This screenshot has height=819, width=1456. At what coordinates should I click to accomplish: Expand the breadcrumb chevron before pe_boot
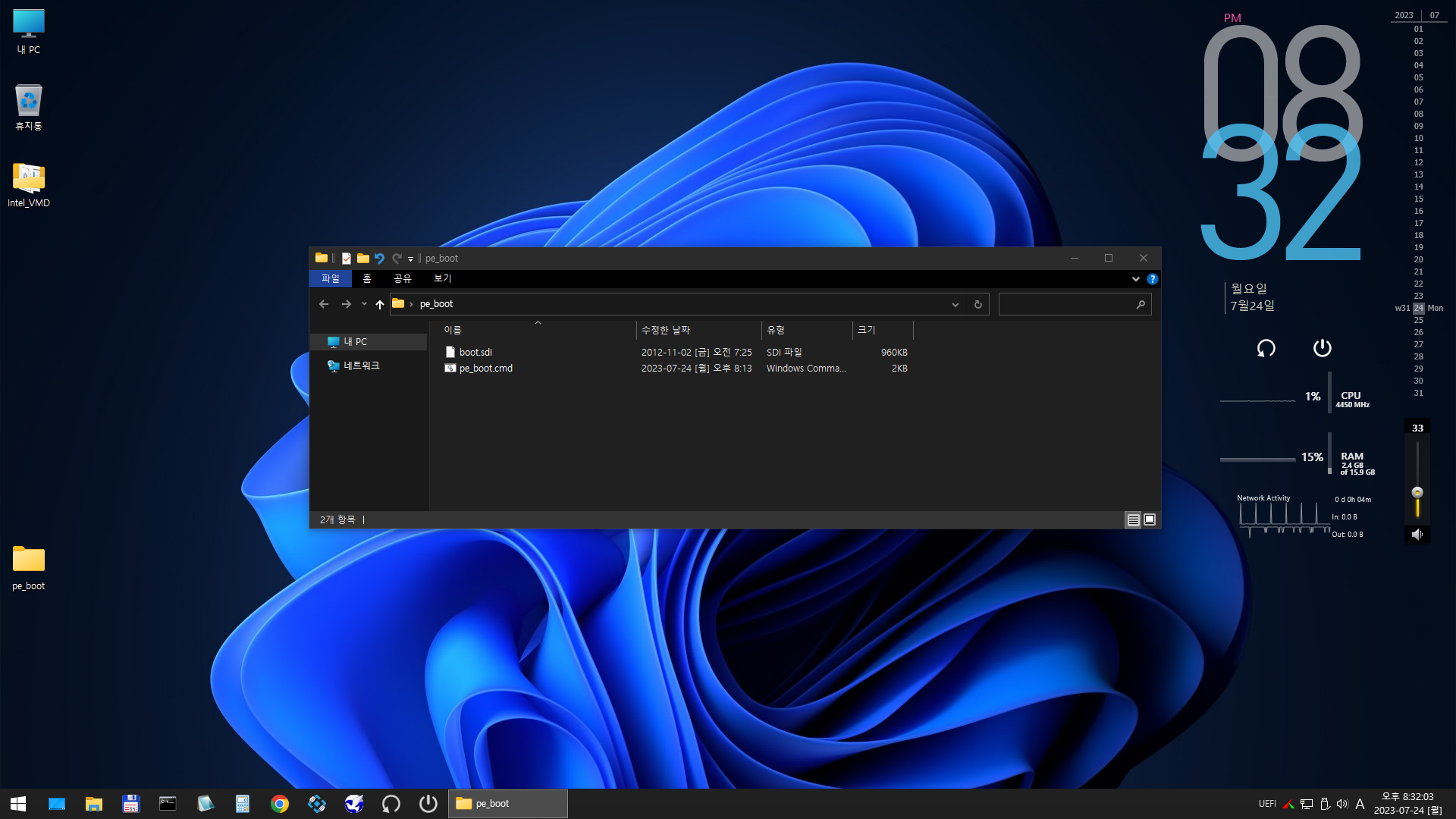click(411, 304)
